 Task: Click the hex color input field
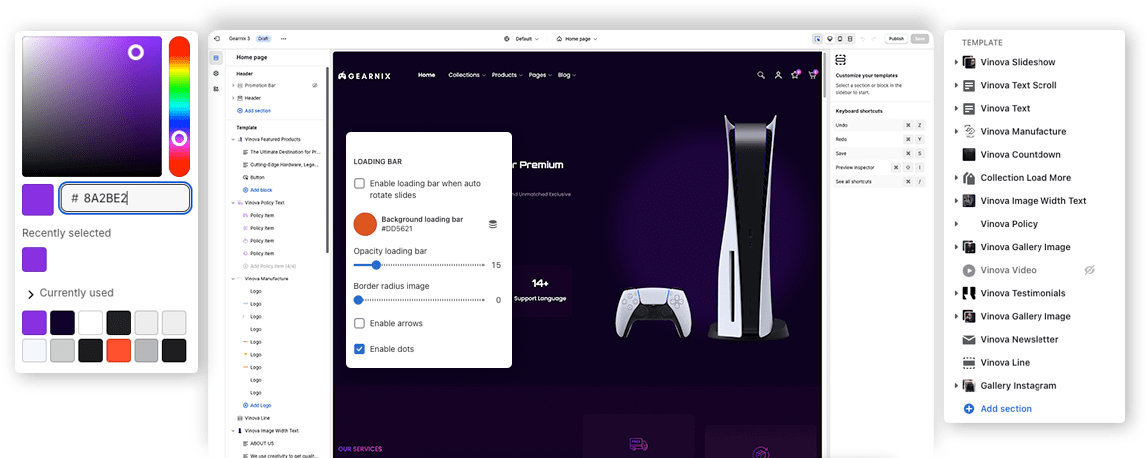(125, 198)
